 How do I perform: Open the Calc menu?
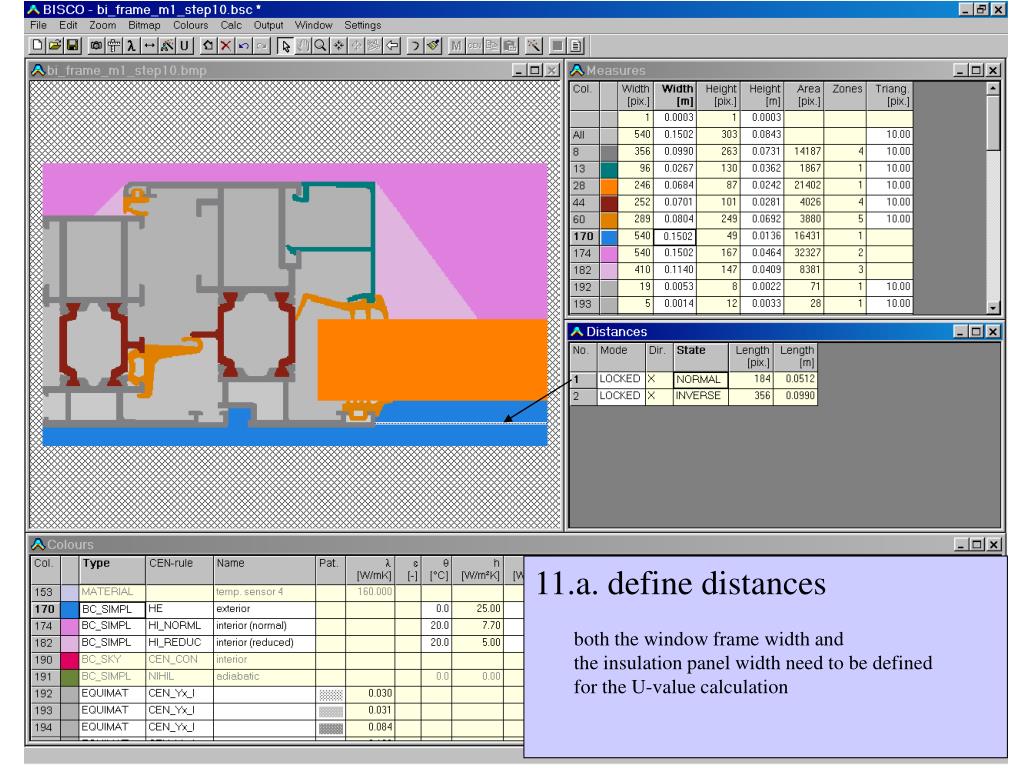pos(231,25)
